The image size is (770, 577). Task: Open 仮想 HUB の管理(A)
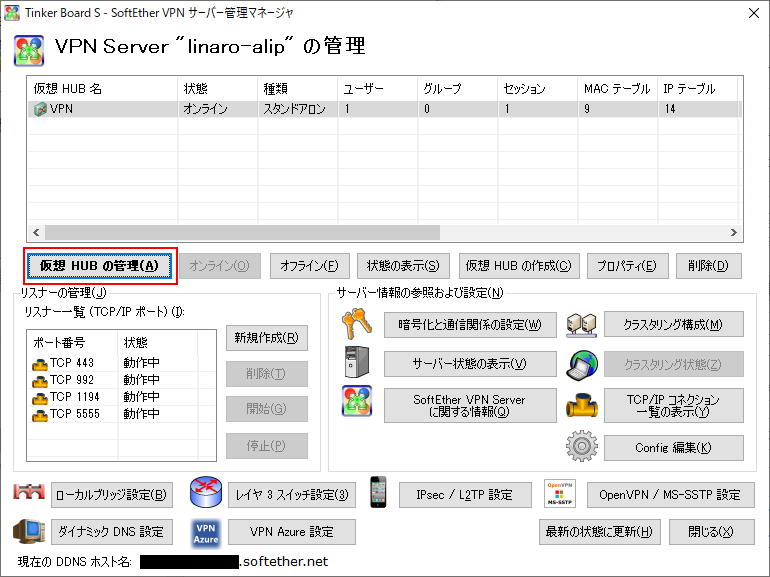pos(99,266)
